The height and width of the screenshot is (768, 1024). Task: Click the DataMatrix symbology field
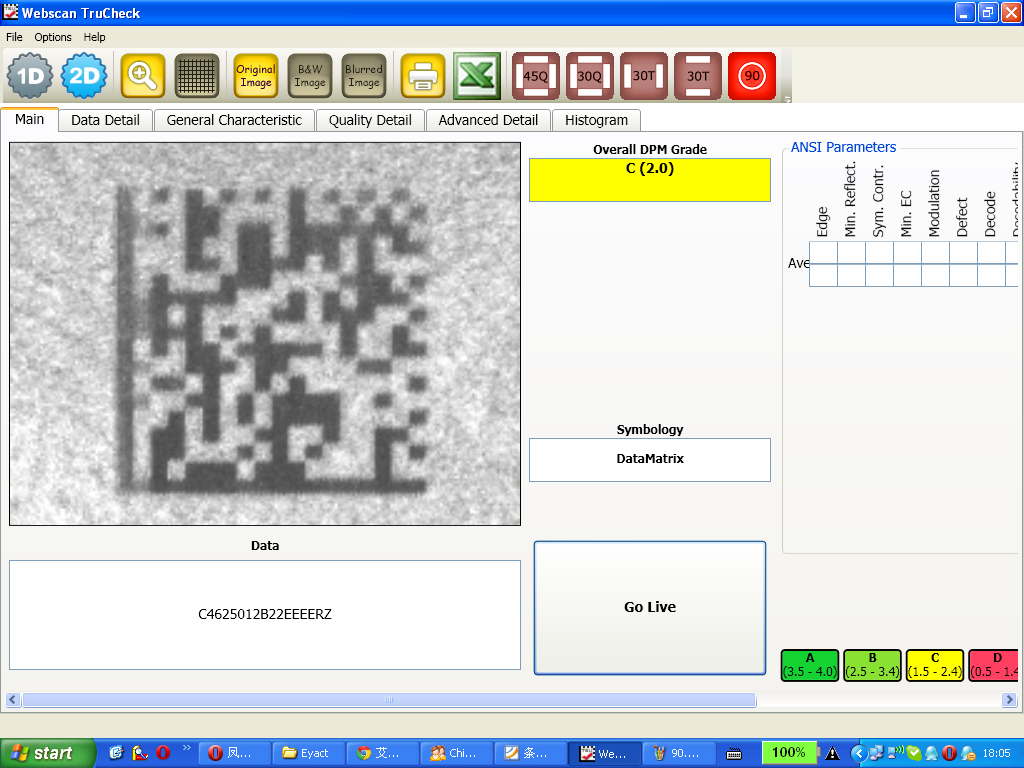tap(650, 460)
